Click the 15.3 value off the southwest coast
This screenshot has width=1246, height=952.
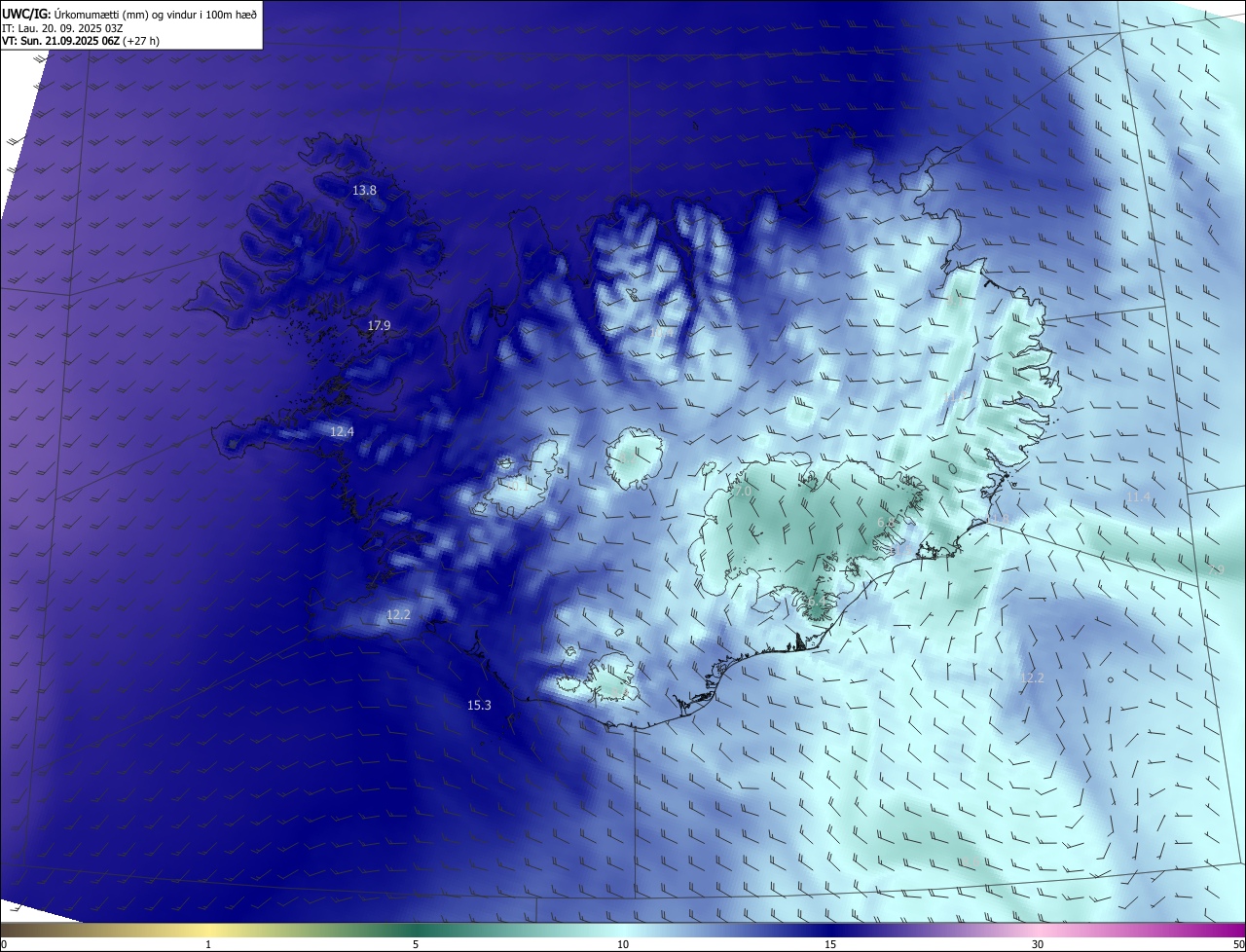click(479, 705)
